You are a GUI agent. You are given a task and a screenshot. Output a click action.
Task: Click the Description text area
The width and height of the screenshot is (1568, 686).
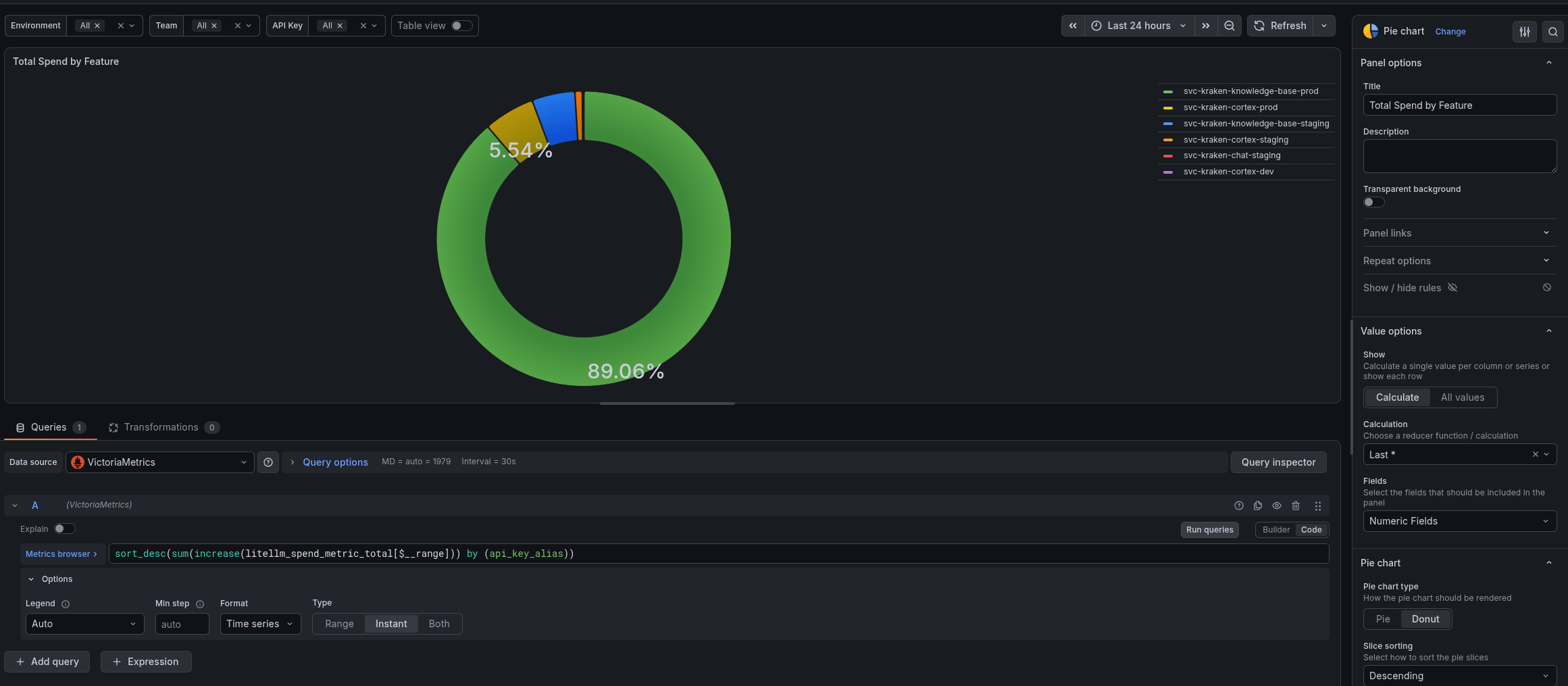pos(1460,156)
